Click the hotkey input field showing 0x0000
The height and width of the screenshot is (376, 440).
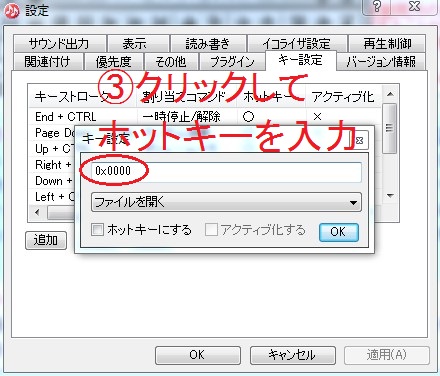click(x=226, y=172)
